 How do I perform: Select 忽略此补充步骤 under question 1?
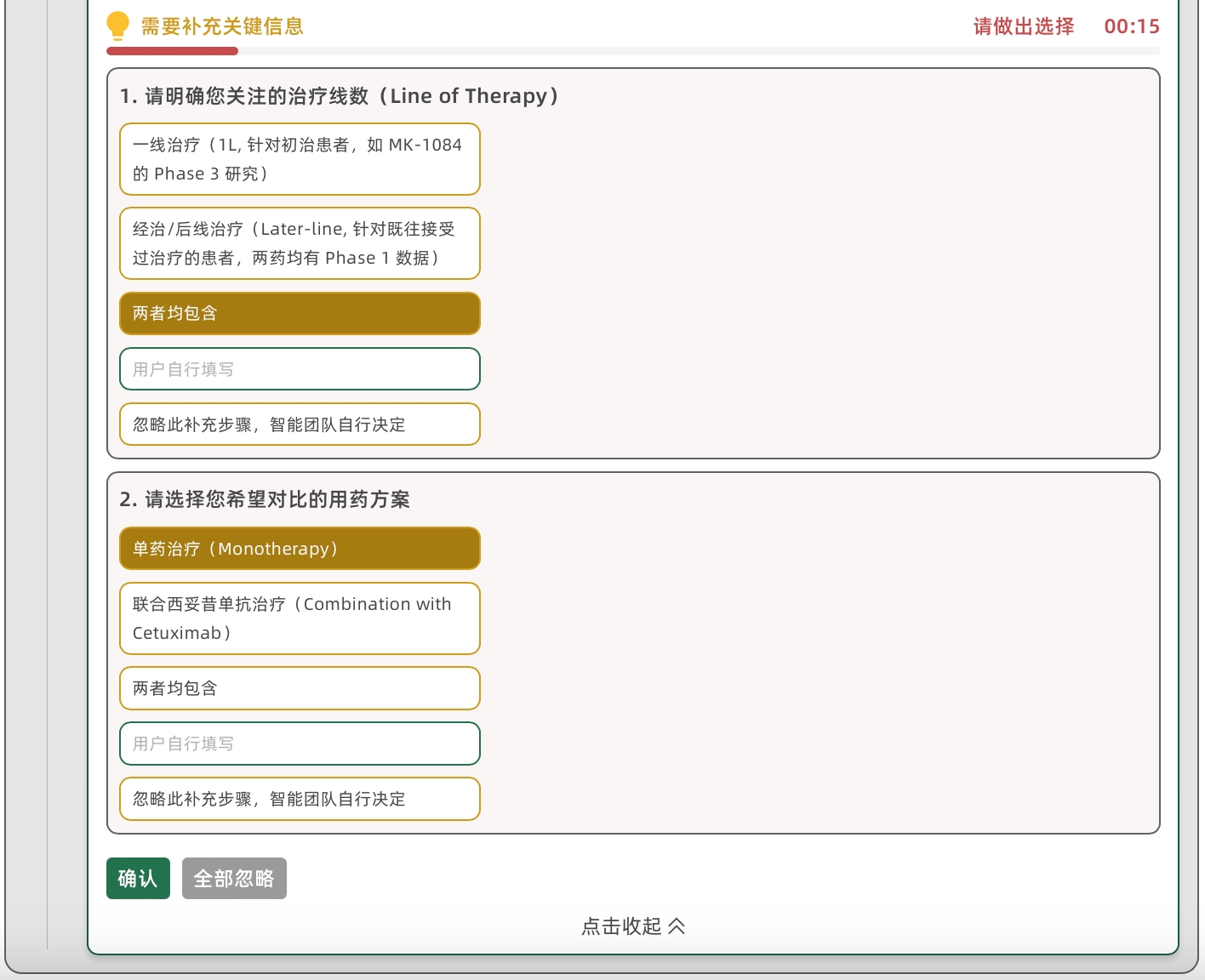[x=300, y=424]
